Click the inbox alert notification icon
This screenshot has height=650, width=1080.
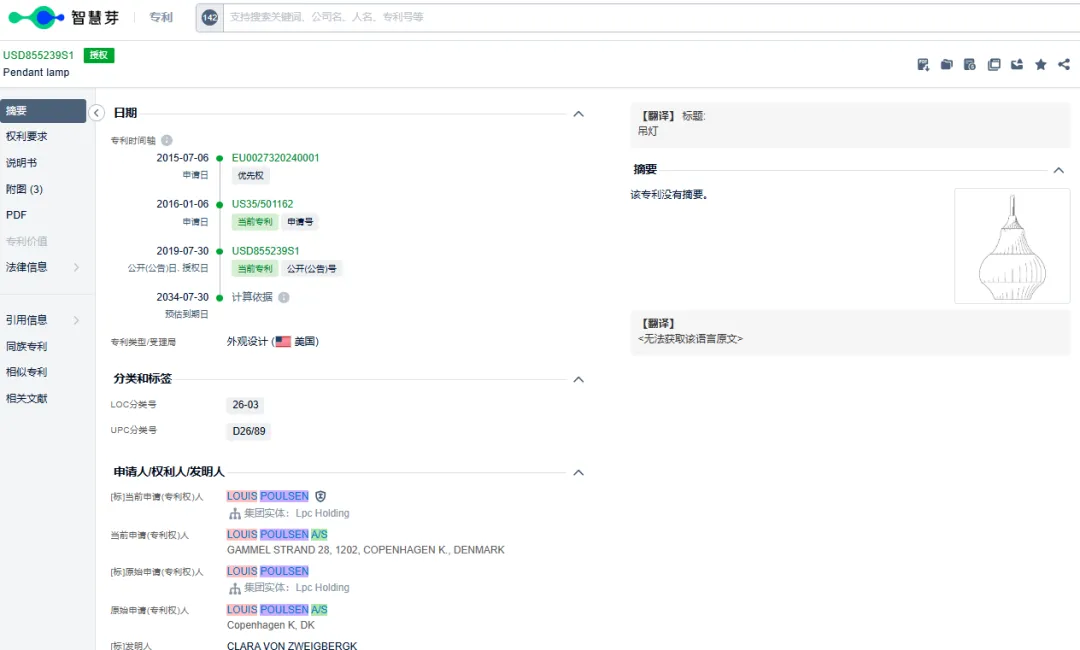(1017, 65)
